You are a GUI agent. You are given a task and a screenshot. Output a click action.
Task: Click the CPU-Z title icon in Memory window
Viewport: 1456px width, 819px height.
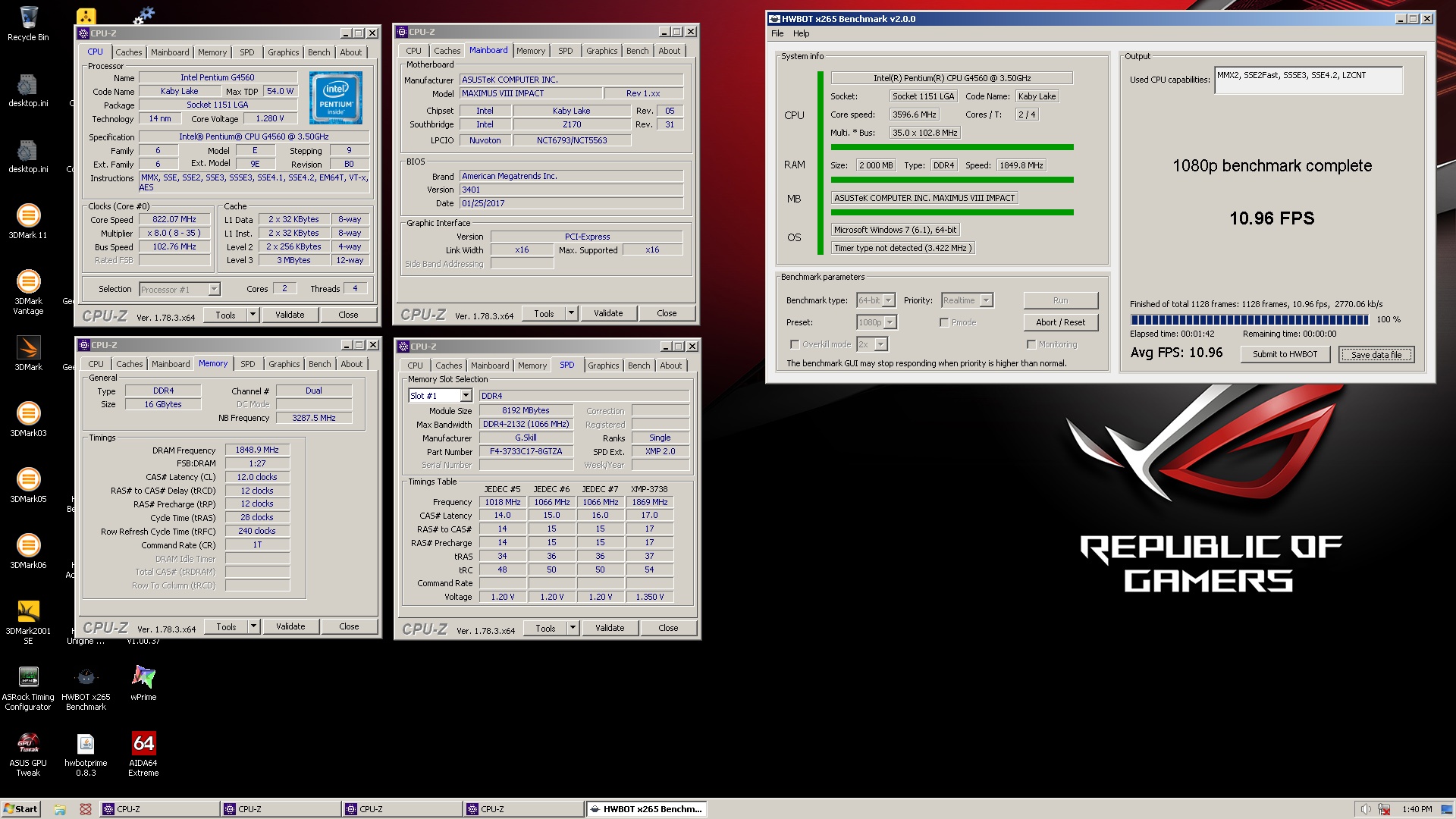click(x=84, y=345)
